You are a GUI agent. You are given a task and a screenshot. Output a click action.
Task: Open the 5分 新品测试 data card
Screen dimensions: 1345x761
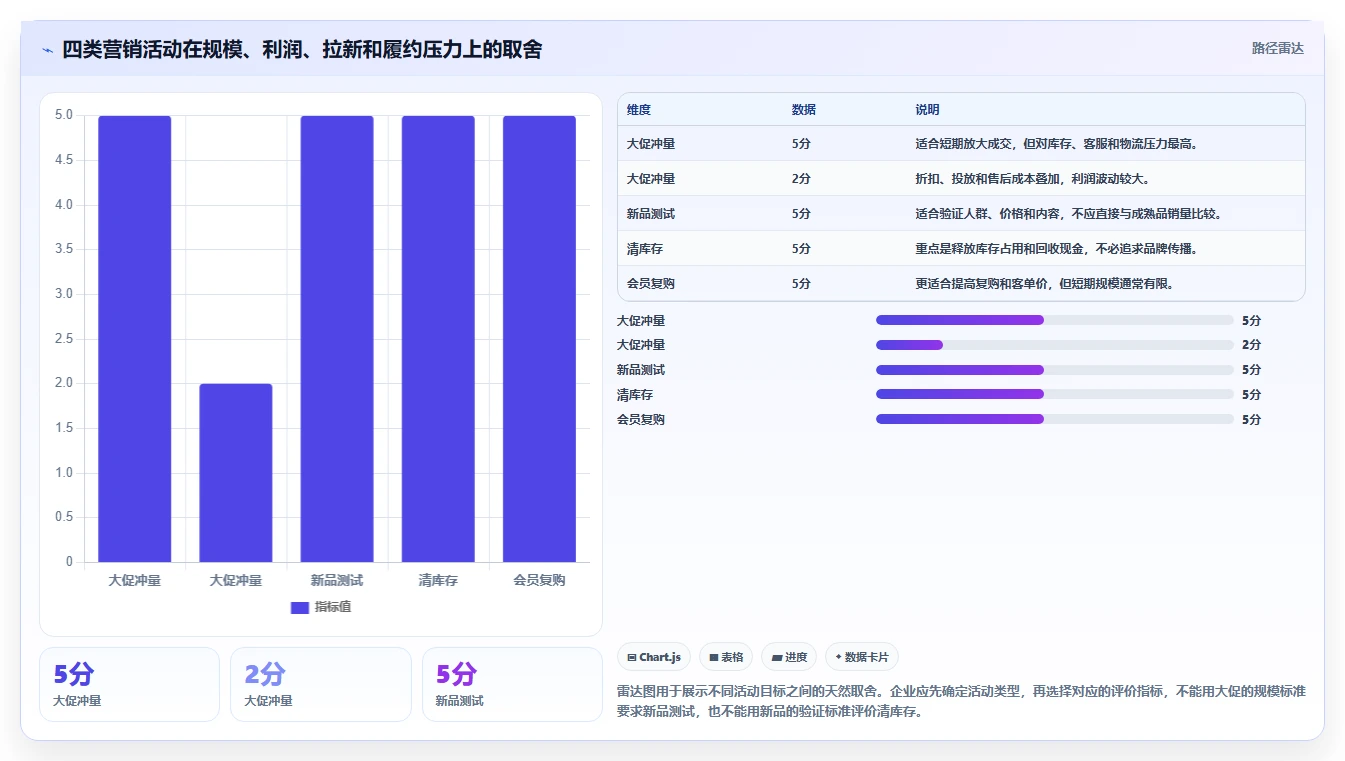click(x=512, y=684)
